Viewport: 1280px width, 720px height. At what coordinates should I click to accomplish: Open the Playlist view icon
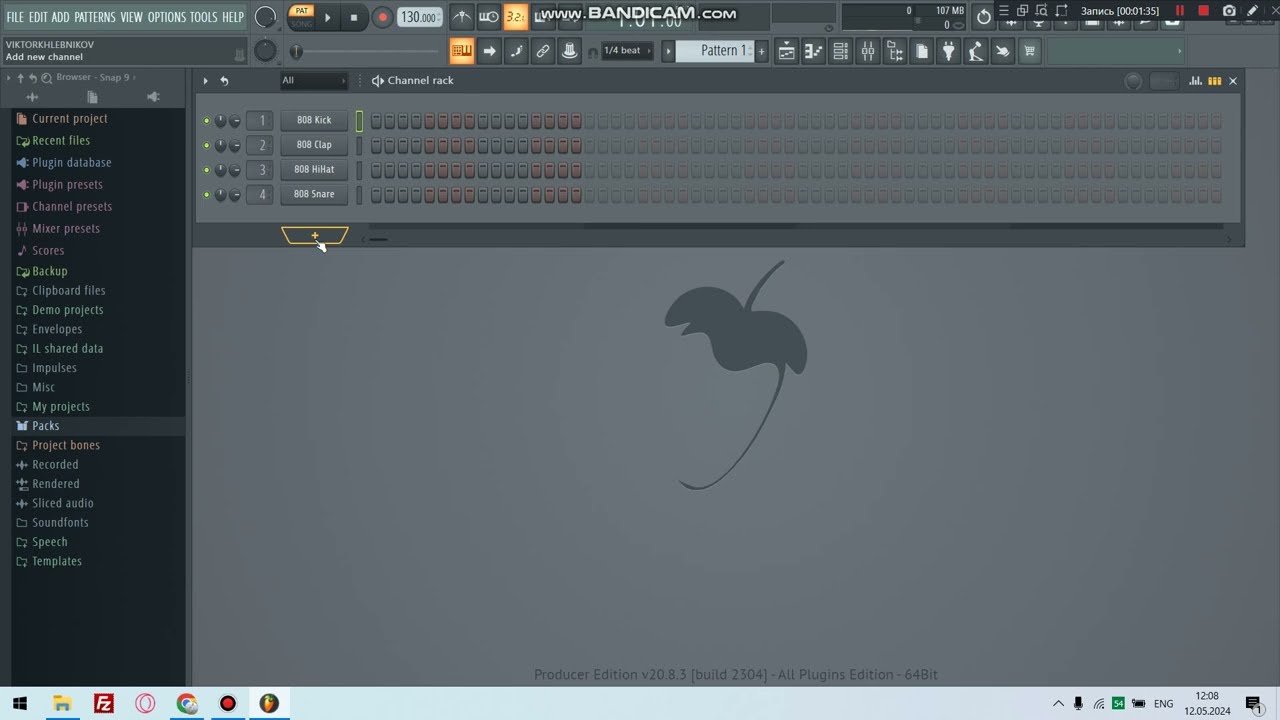click(x=786, y=51)
